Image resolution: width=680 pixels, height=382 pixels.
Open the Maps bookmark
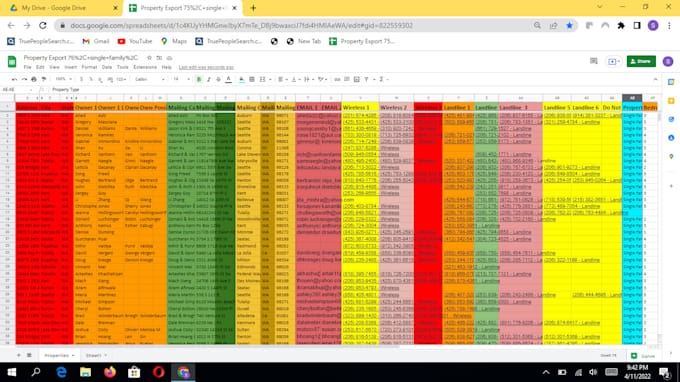pyautogui.click(x=173, y=41)
